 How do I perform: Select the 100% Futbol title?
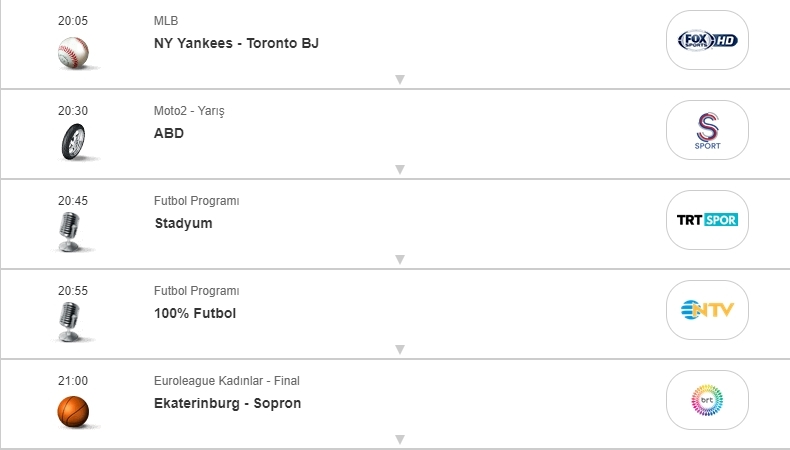coord(195,313)
